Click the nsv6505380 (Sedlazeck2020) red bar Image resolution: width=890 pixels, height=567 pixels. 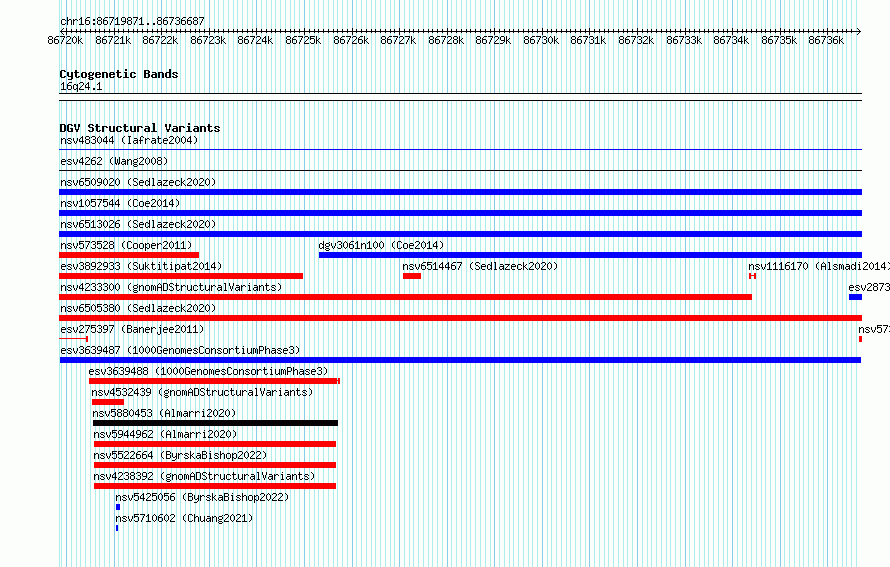(x=460, y=318)
